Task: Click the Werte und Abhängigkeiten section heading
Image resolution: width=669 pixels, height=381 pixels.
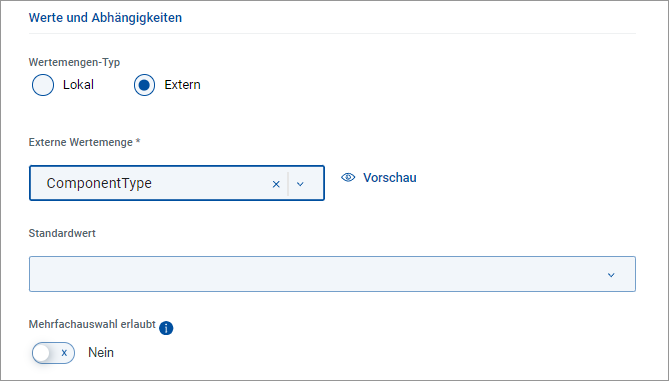Action: (x=105, y=17)
